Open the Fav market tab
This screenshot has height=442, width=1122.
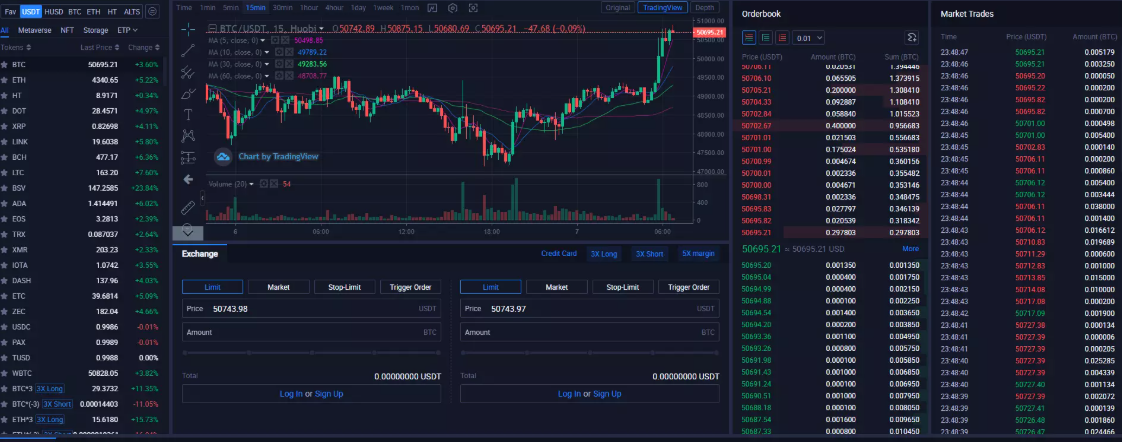pyautogui.click(x=10, y=11)
